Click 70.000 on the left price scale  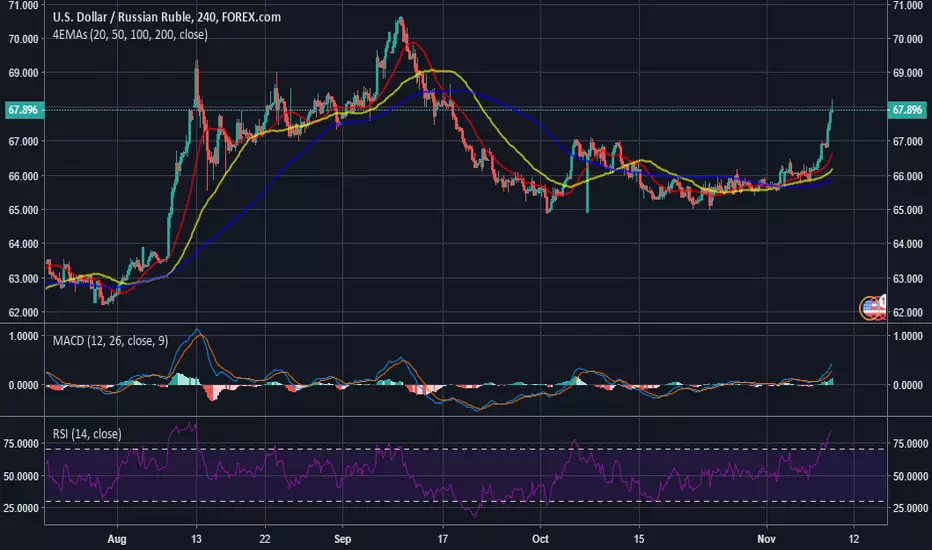[x=24, y=39]
